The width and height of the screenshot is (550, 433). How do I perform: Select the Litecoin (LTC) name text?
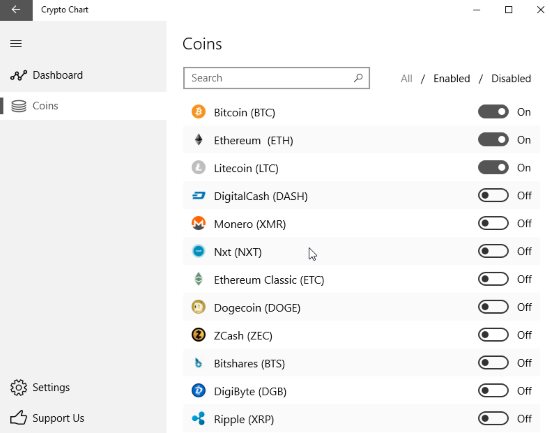(x=246, y=168)
